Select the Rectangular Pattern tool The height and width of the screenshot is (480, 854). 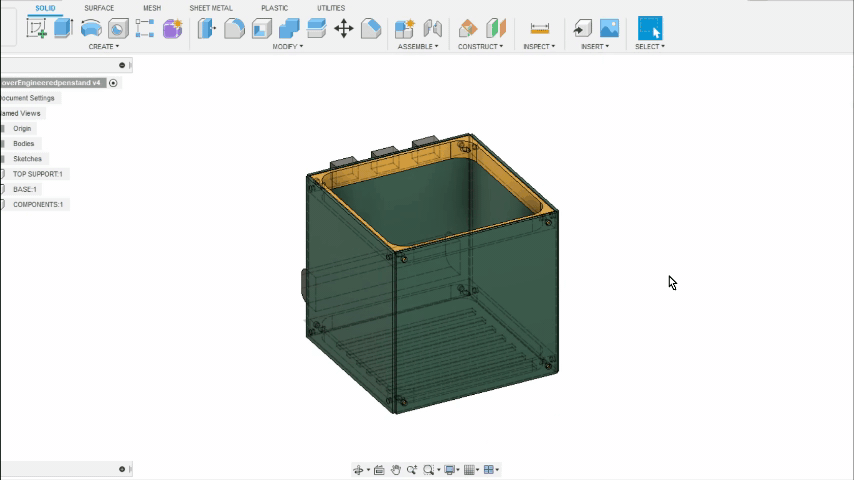[145, 28]
